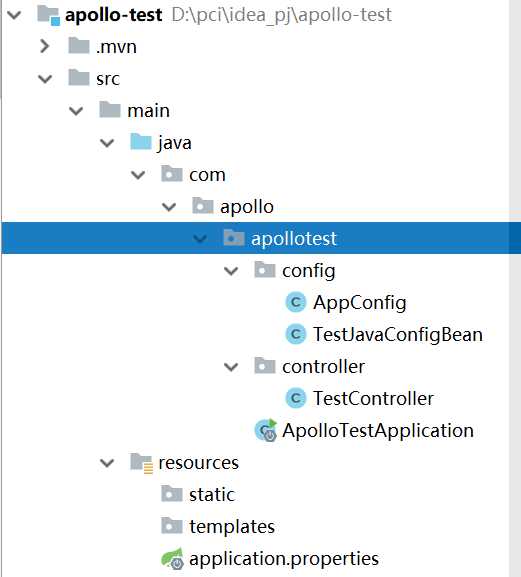Select the .mvn entry
521x577 pixels.
[116, 47]
